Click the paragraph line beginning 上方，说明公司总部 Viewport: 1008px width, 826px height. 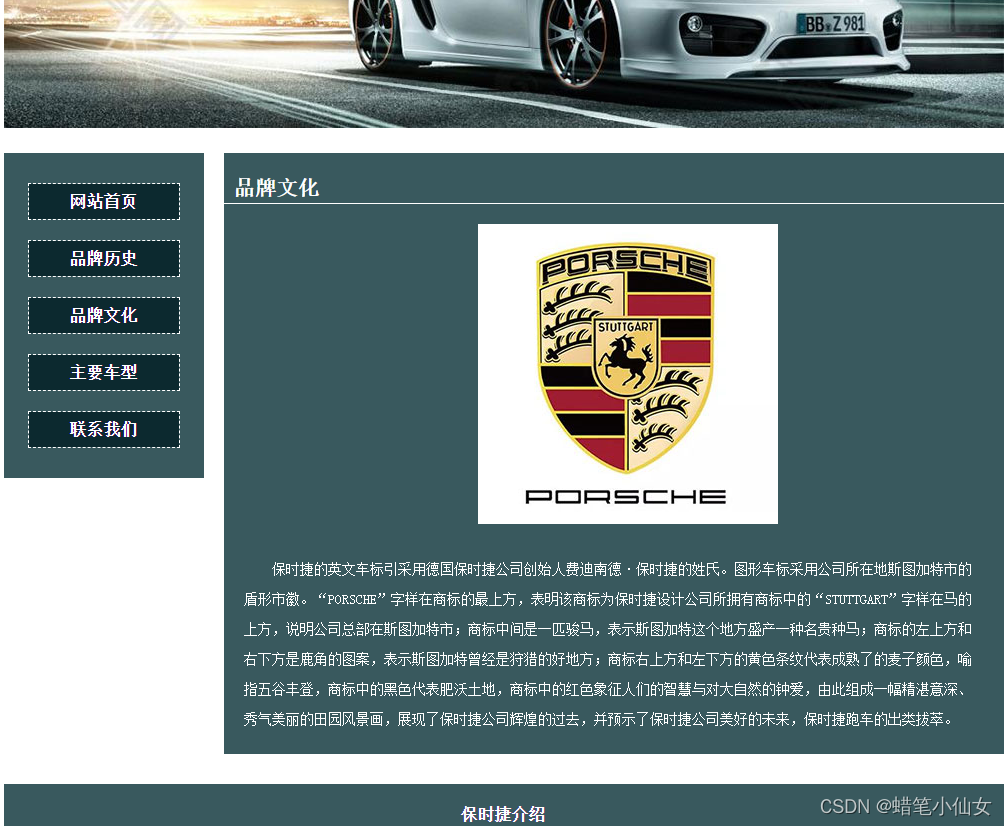[608, 629]
